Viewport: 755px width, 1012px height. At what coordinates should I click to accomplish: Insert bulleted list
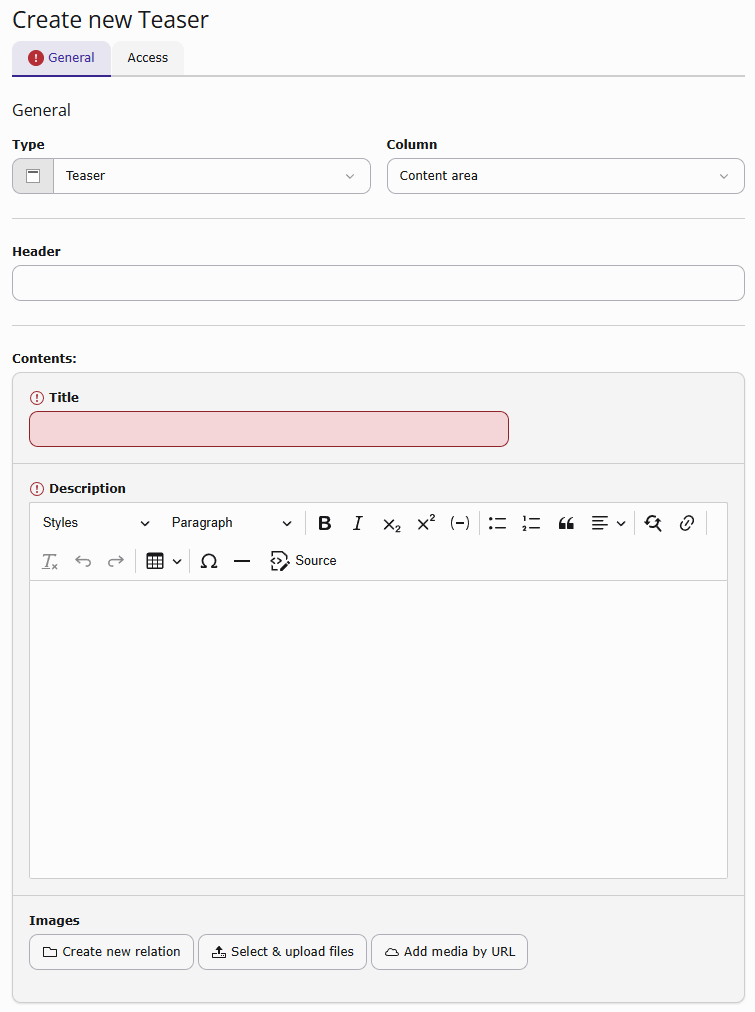click(x=497, y=523)
